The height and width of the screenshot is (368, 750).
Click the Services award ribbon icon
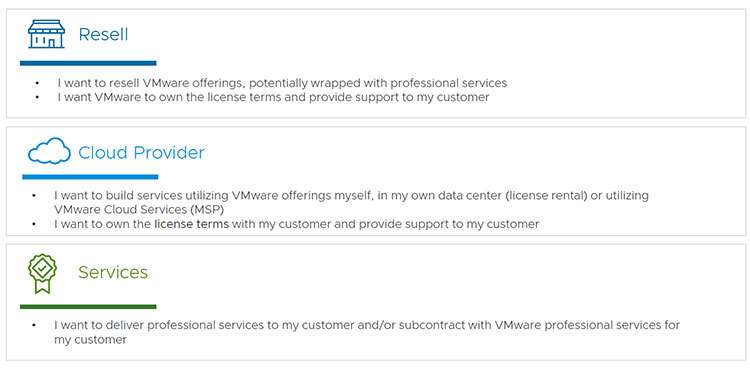click(x=43, y=274)
